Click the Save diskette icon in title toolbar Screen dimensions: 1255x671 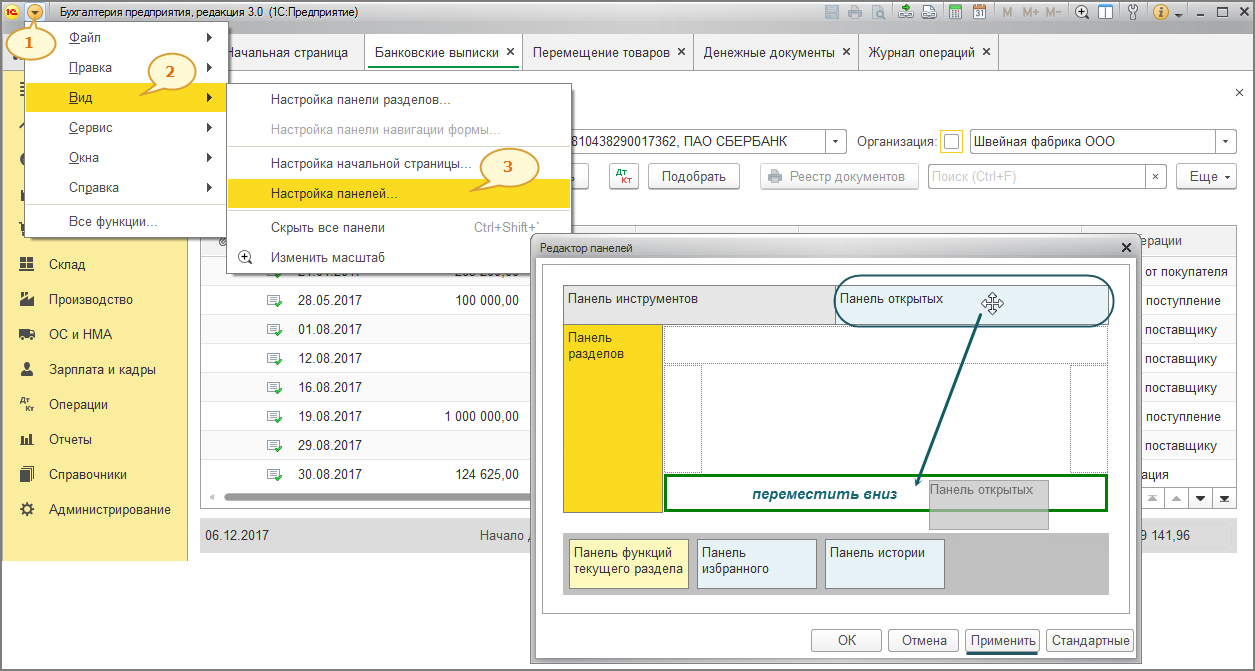coord(832,12)
